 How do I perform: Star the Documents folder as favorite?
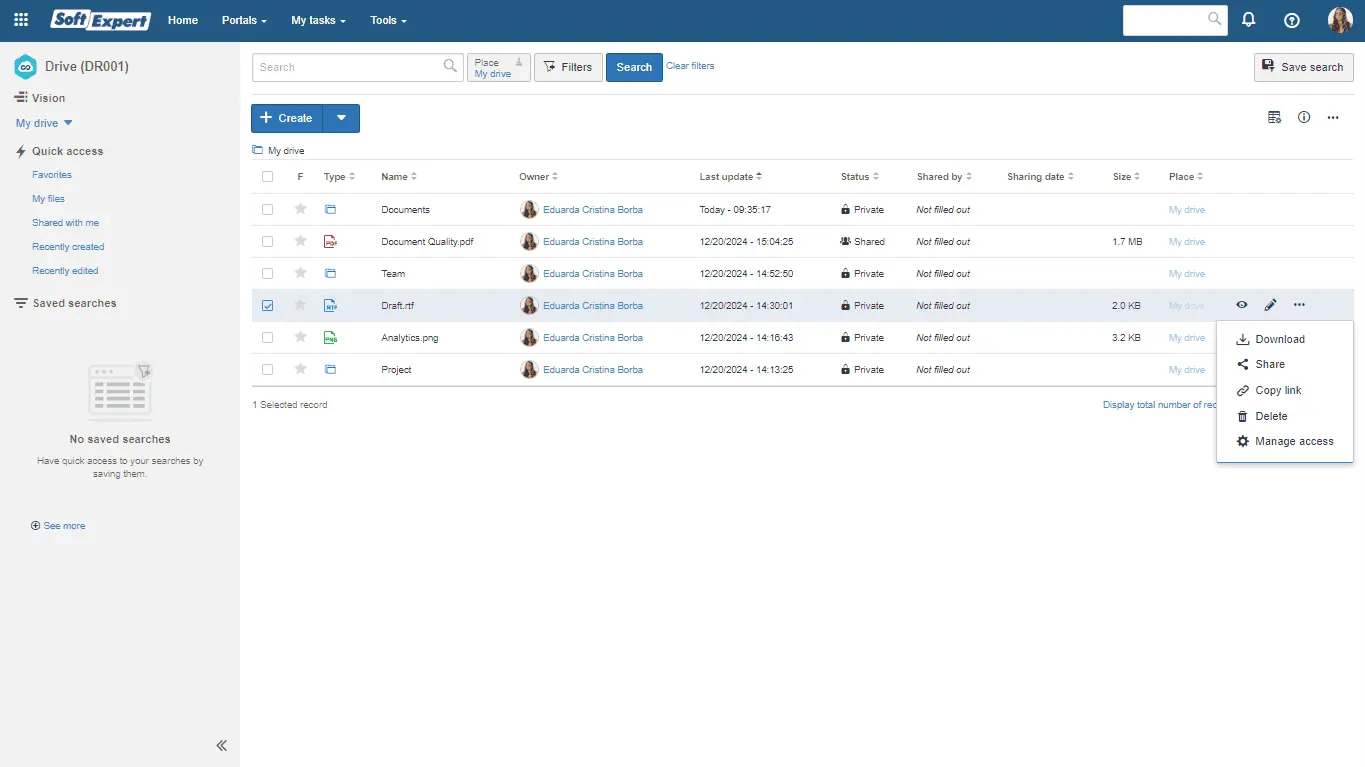300,210
